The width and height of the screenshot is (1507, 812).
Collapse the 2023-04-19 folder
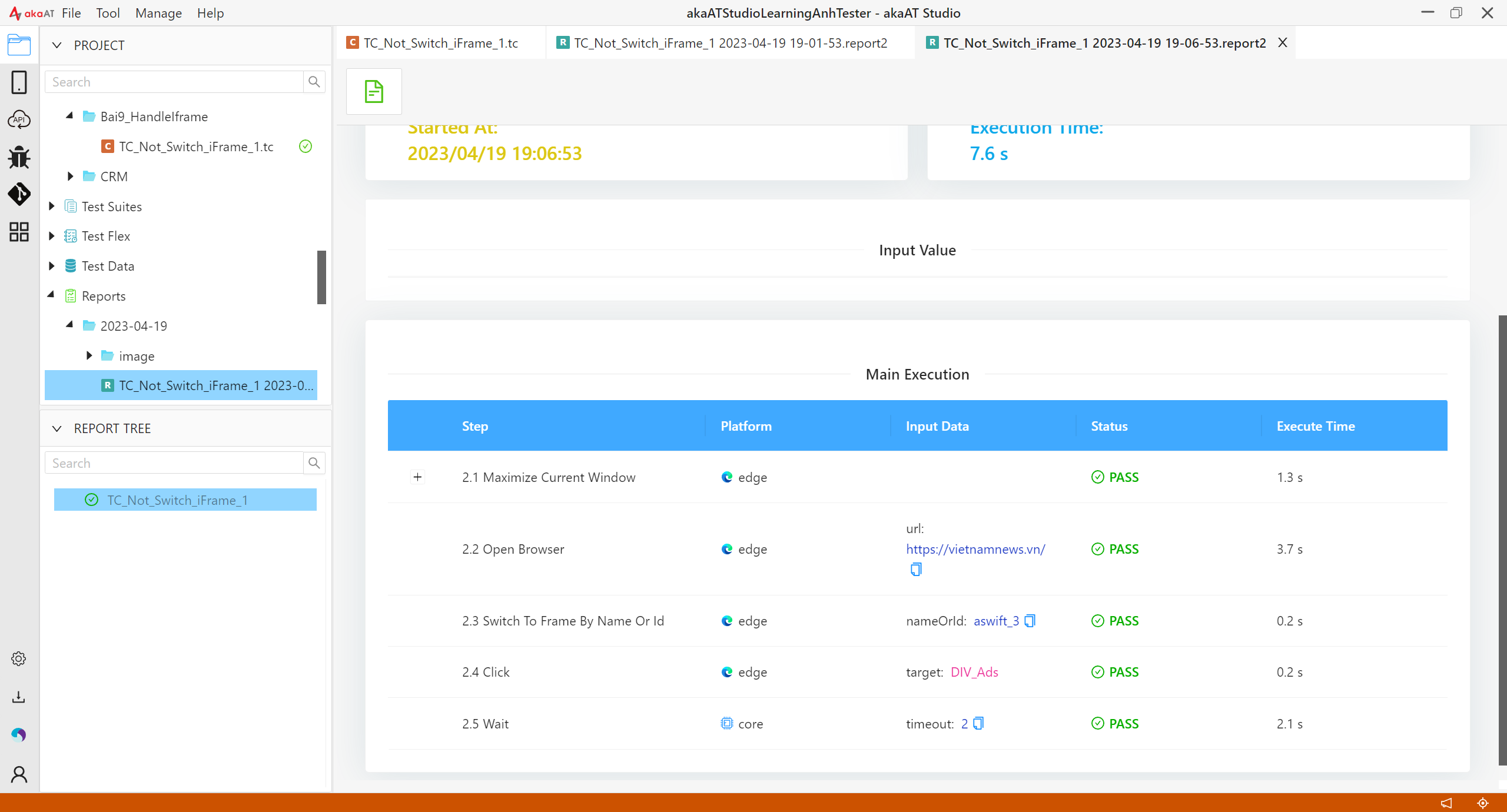[x=70, y=325]
